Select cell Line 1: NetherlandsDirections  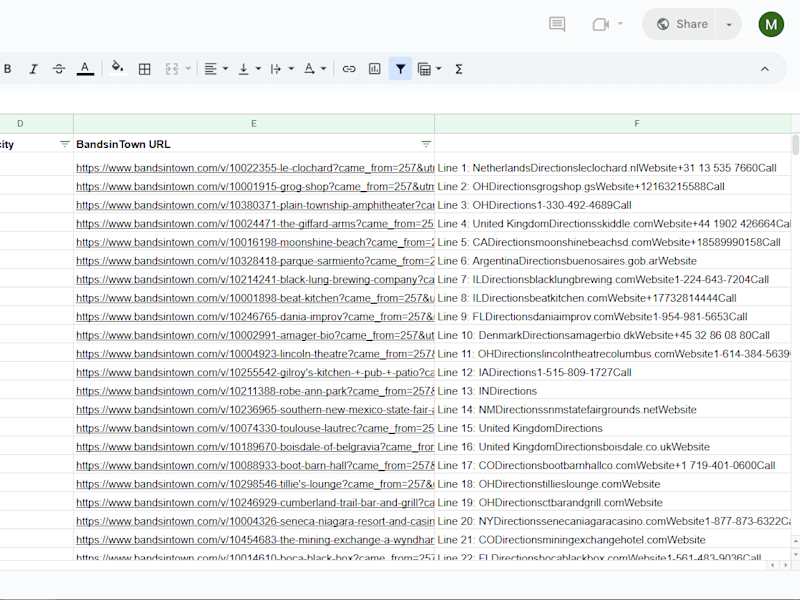[613, 168]
